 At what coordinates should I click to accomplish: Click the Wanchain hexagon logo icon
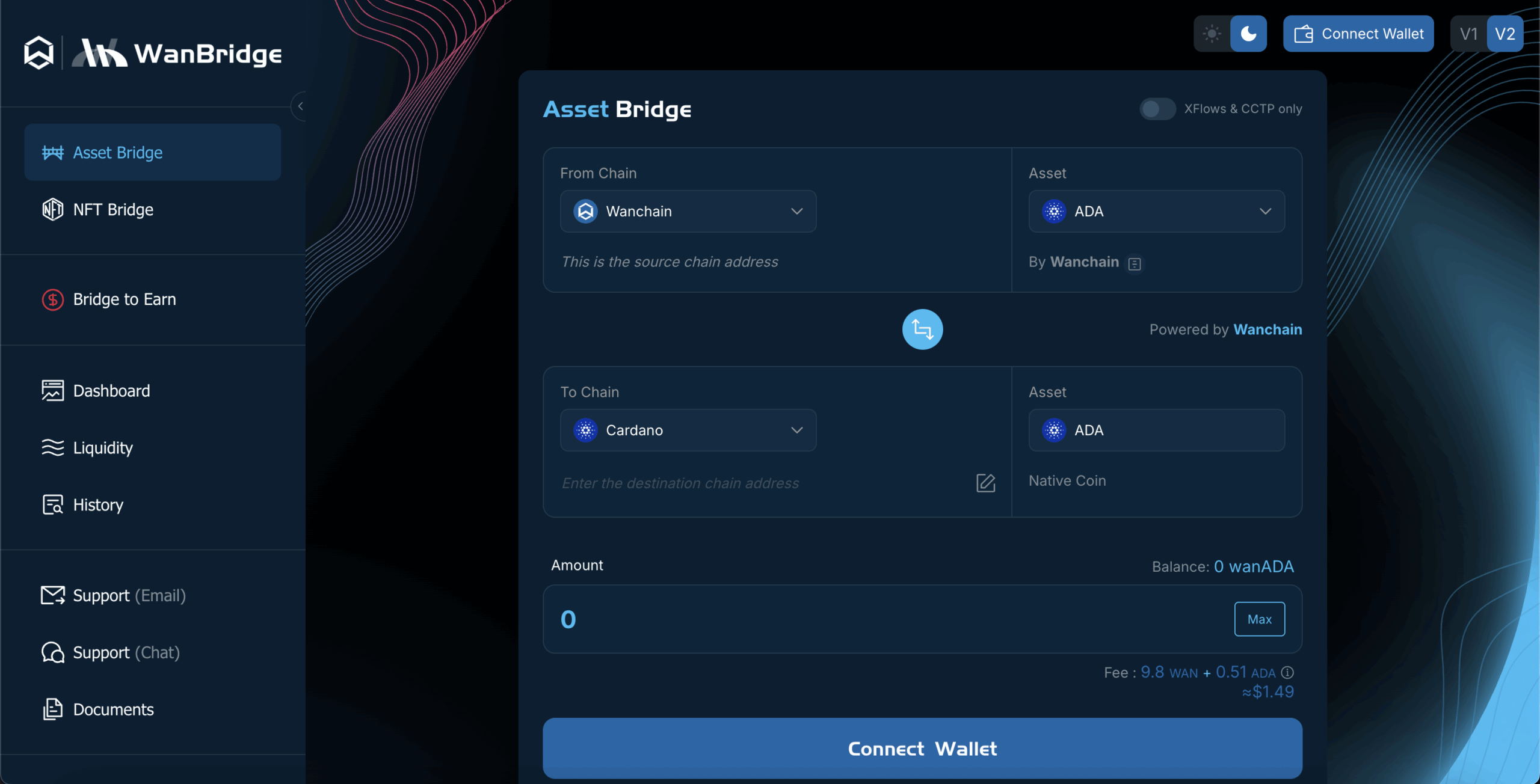[x=38, y=53]
